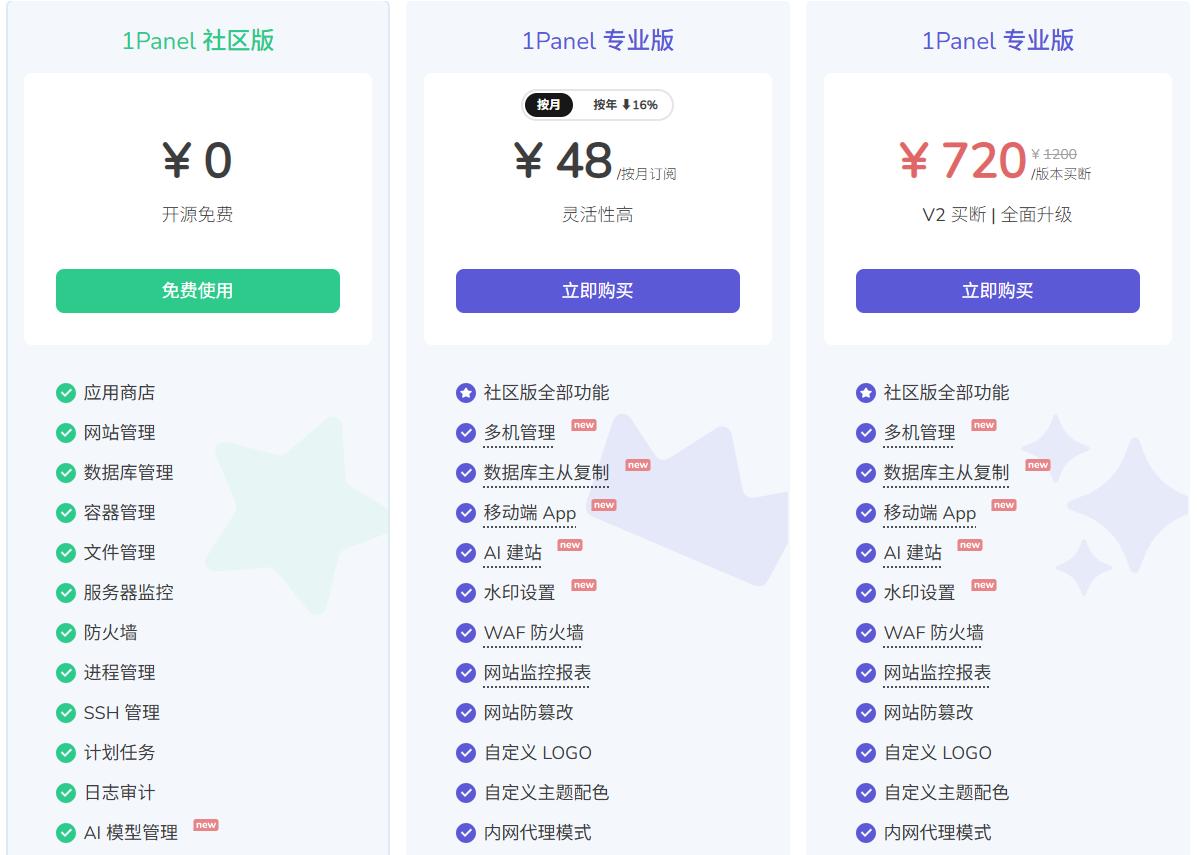Image resolution: width=1197 pixels, height=855 pixels.
Task: Click 立即购买 under the ¥720 buyout plan
Action: (998, 291)
